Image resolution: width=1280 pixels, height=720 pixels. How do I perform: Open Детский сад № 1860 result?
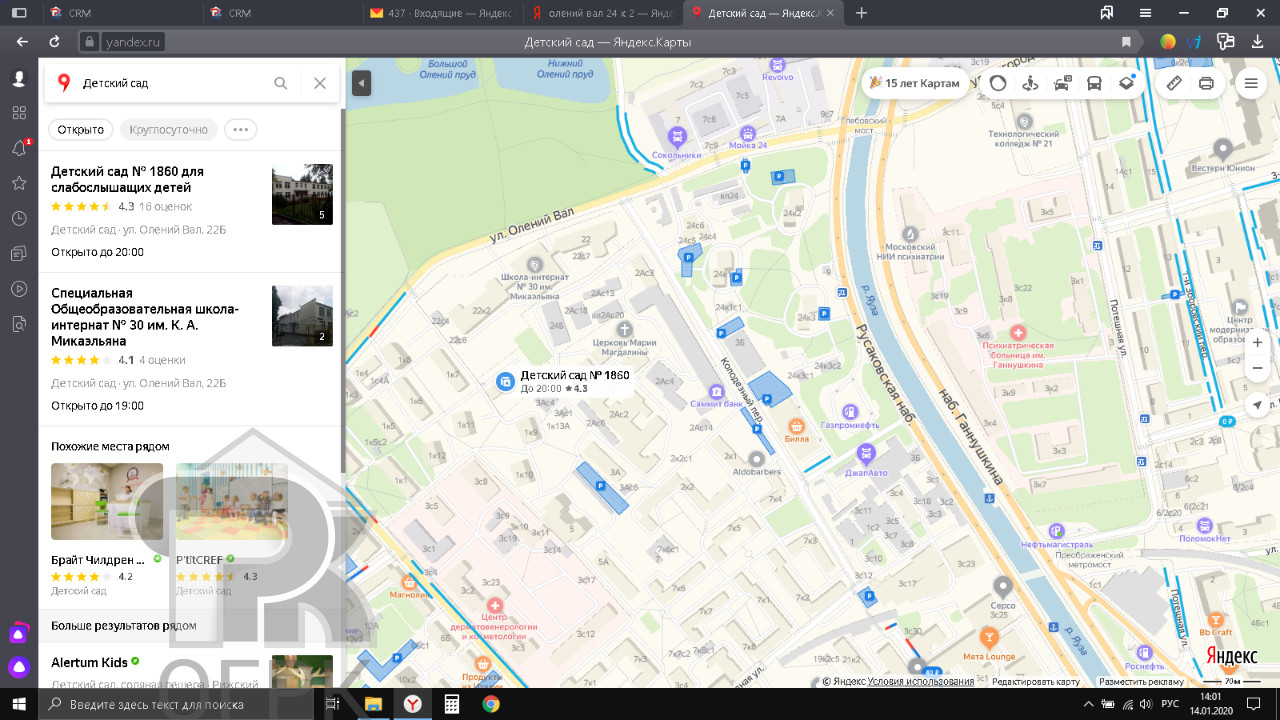click(127, 179)
